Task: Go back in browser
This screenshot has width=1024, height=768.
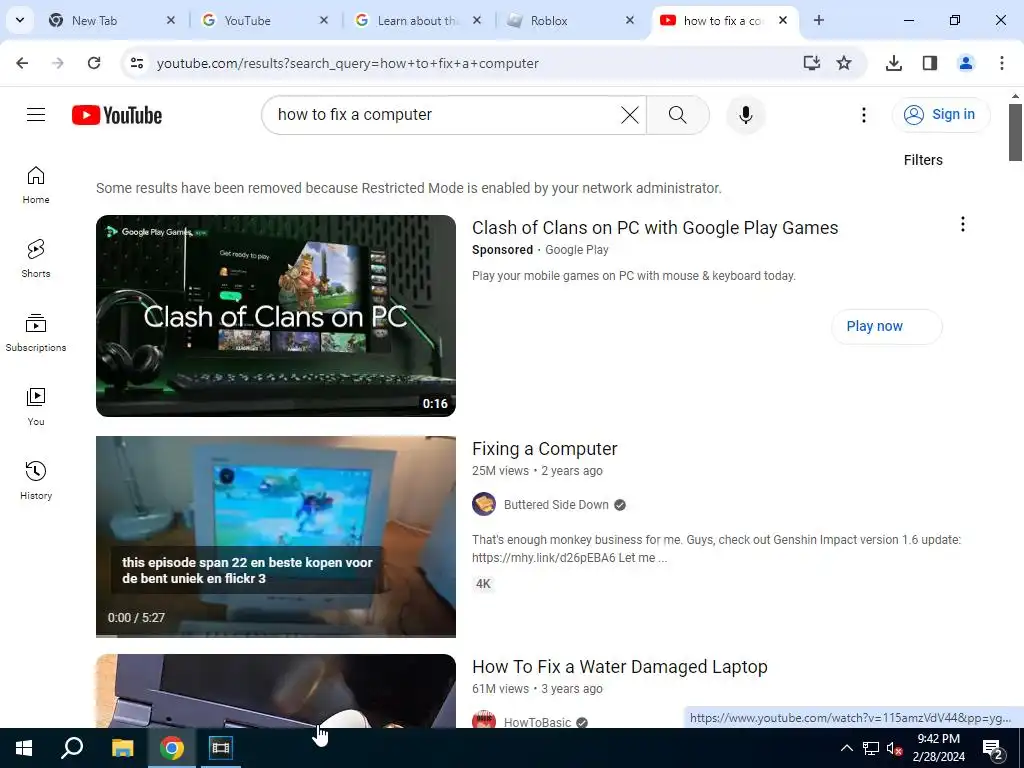Action: [22, 63]
